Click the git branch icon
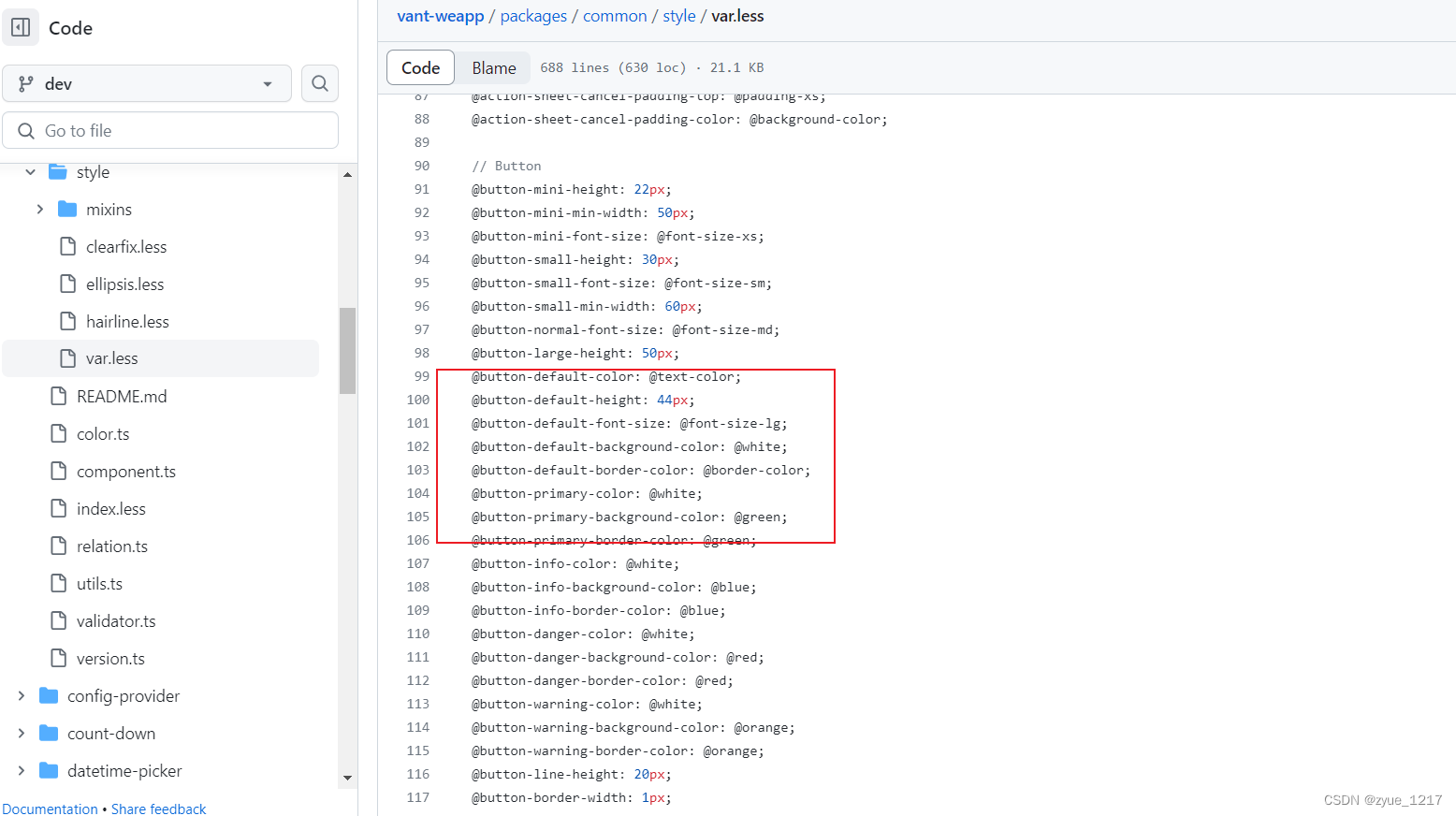 coord(26,83)
